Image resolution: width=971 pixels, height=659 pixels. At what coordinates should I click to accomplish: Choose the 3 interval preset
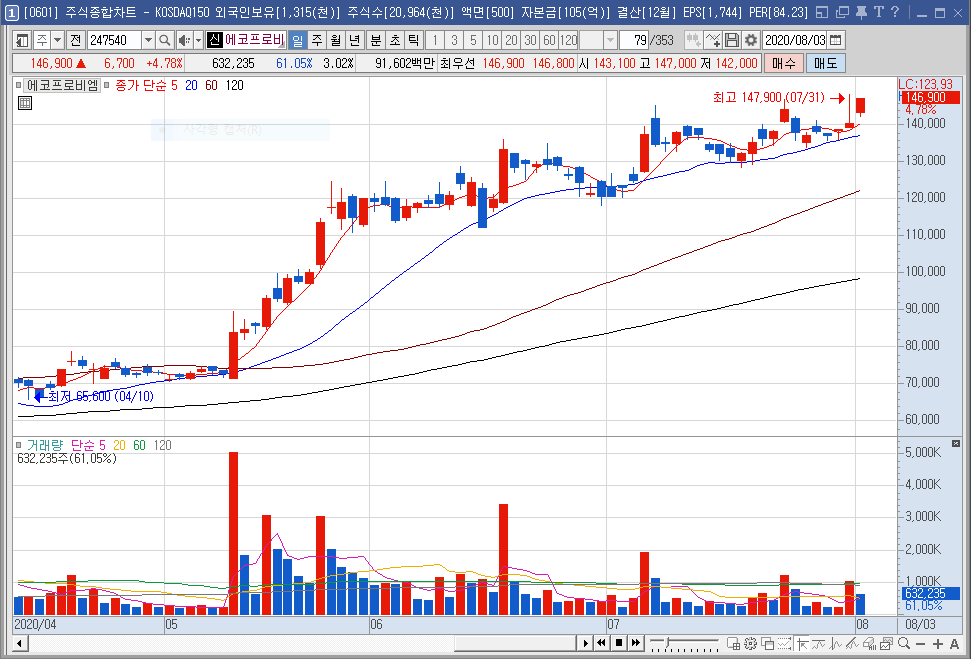(x=455, y=40)
